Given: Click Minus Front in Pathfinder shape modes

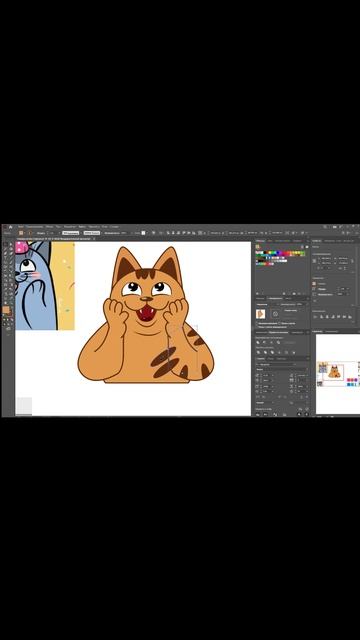Looking at the screenshot, I should pyautogui.click(x=264, y=342).
